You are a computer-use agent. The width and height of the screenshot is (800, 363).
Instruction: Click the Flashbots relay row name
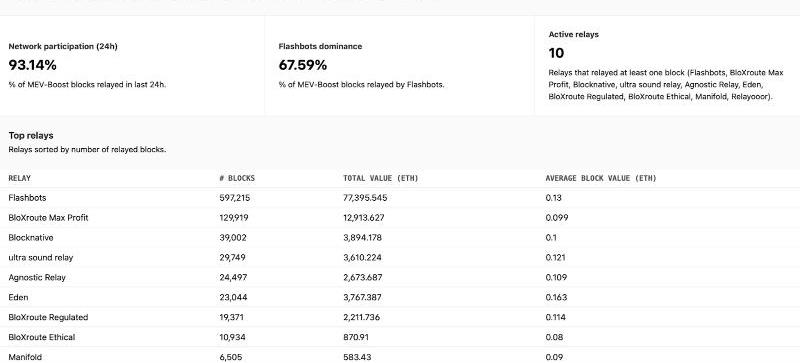27,198
